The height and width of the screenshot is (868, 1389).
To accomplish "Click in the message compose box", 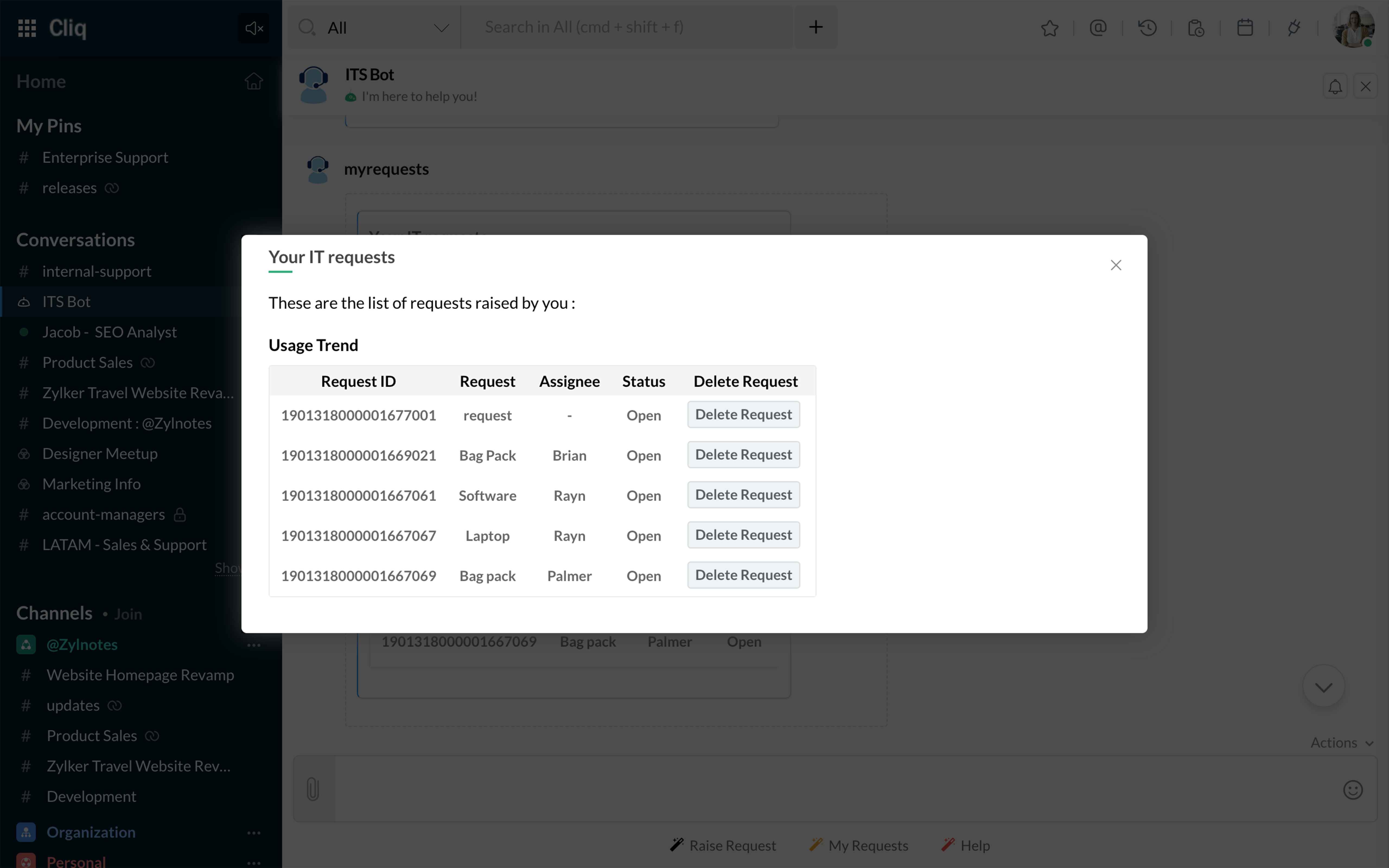I will point(835,789).
